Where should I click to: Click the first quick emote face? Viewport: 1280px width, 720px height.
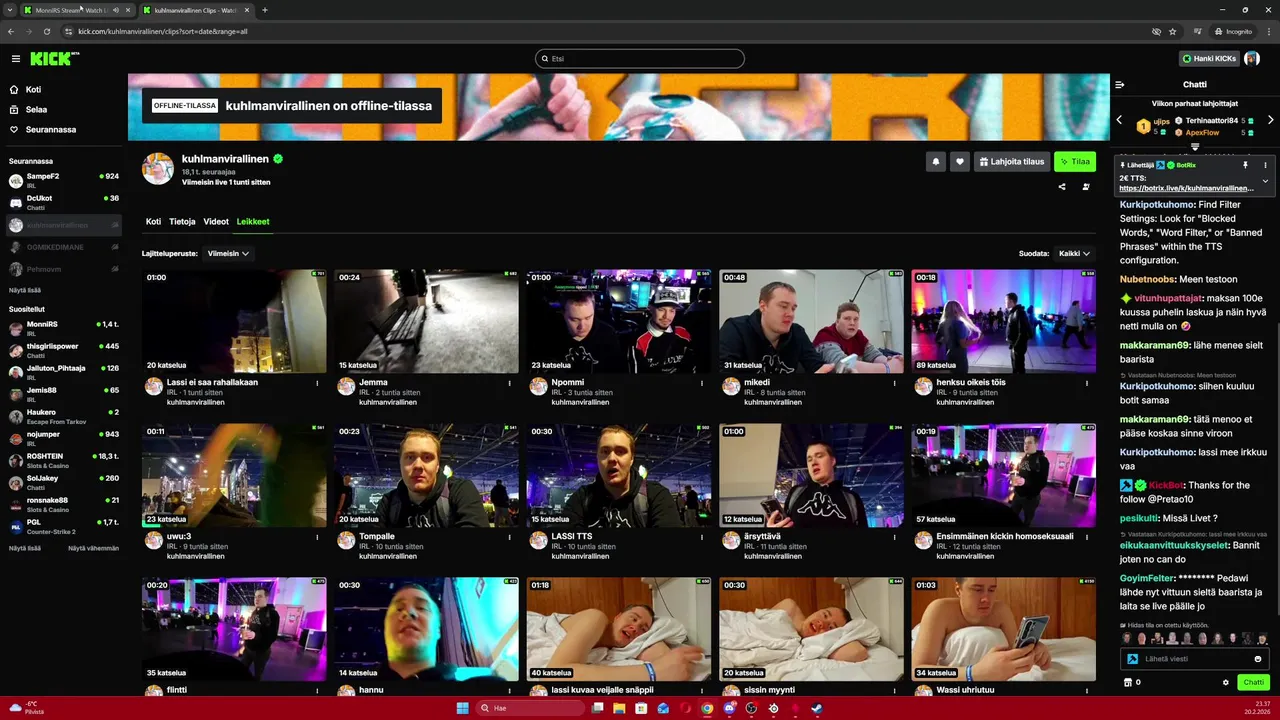point(1127,639)
